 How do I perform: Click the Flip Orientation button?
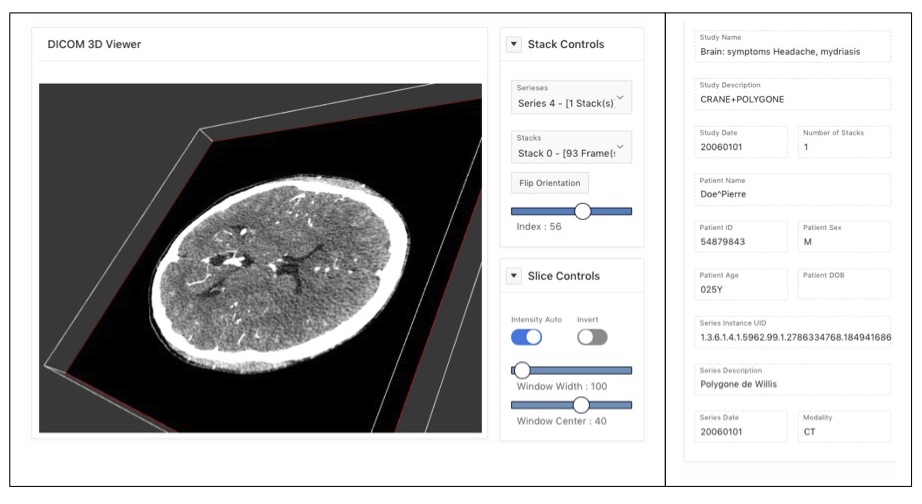tap(549, 183)
